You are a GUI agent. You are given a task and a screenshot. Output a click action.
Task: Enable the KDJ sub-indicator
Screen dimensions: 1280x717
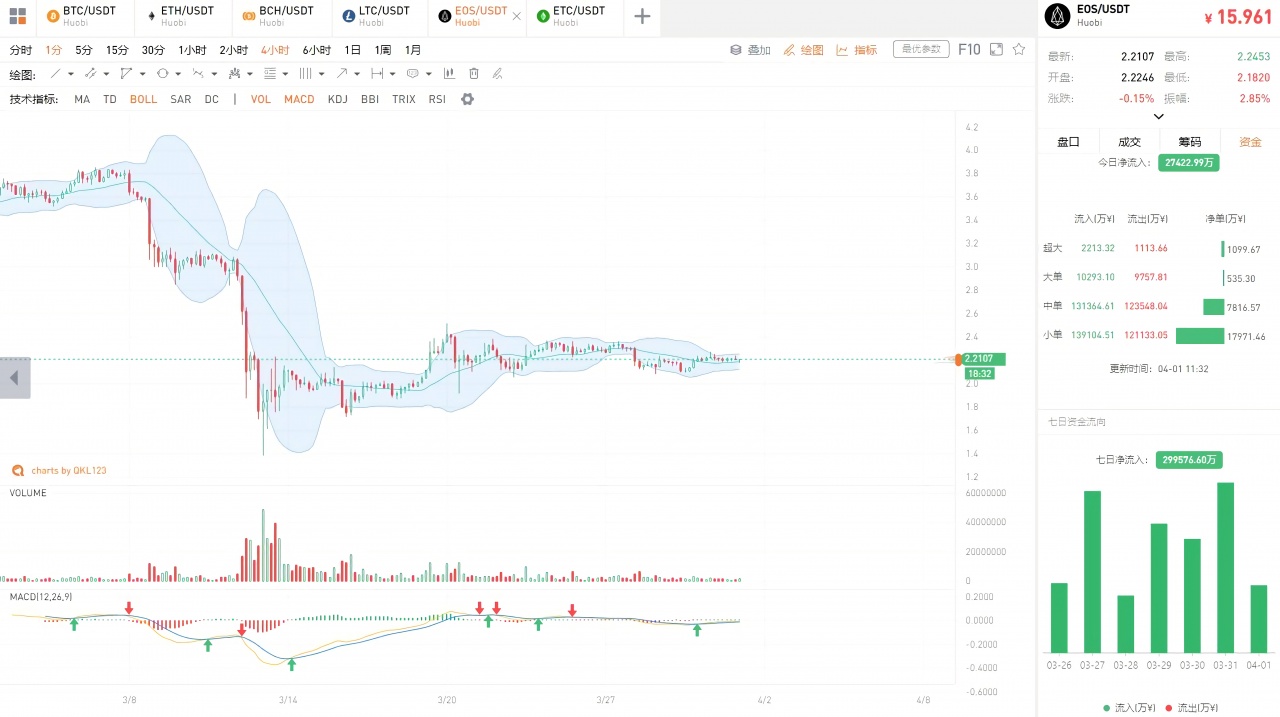tap(338, 99)
